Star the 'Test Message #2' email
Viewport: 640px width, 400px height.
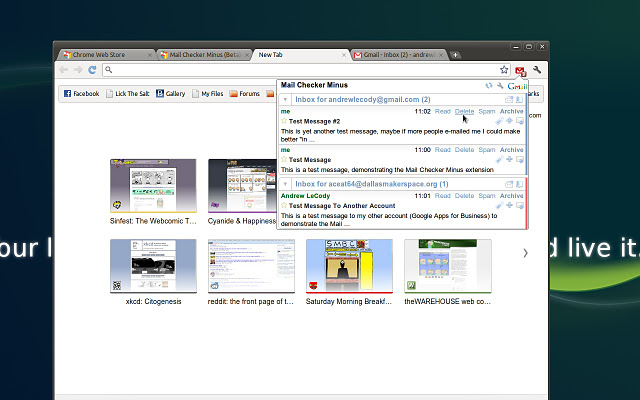(x=284, y=121)
